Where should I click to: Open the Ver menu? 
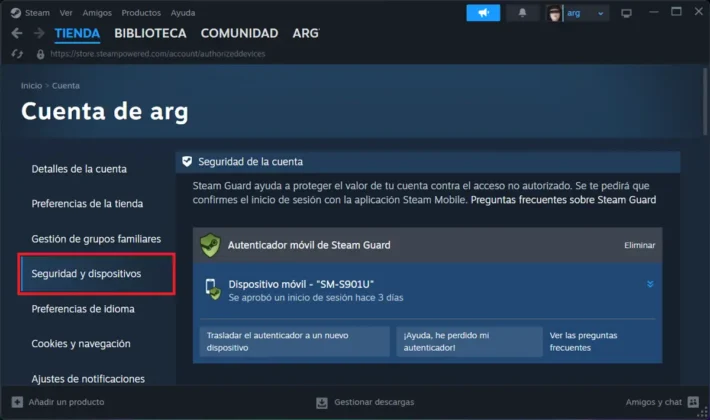[x=66, y=13]
